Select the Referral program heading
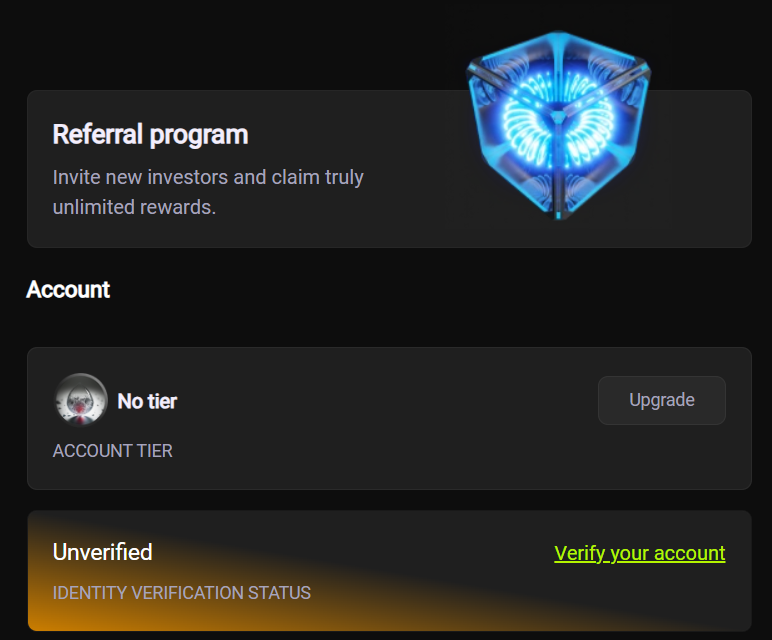This screenshot has width=772, height=640. (150, 134)
